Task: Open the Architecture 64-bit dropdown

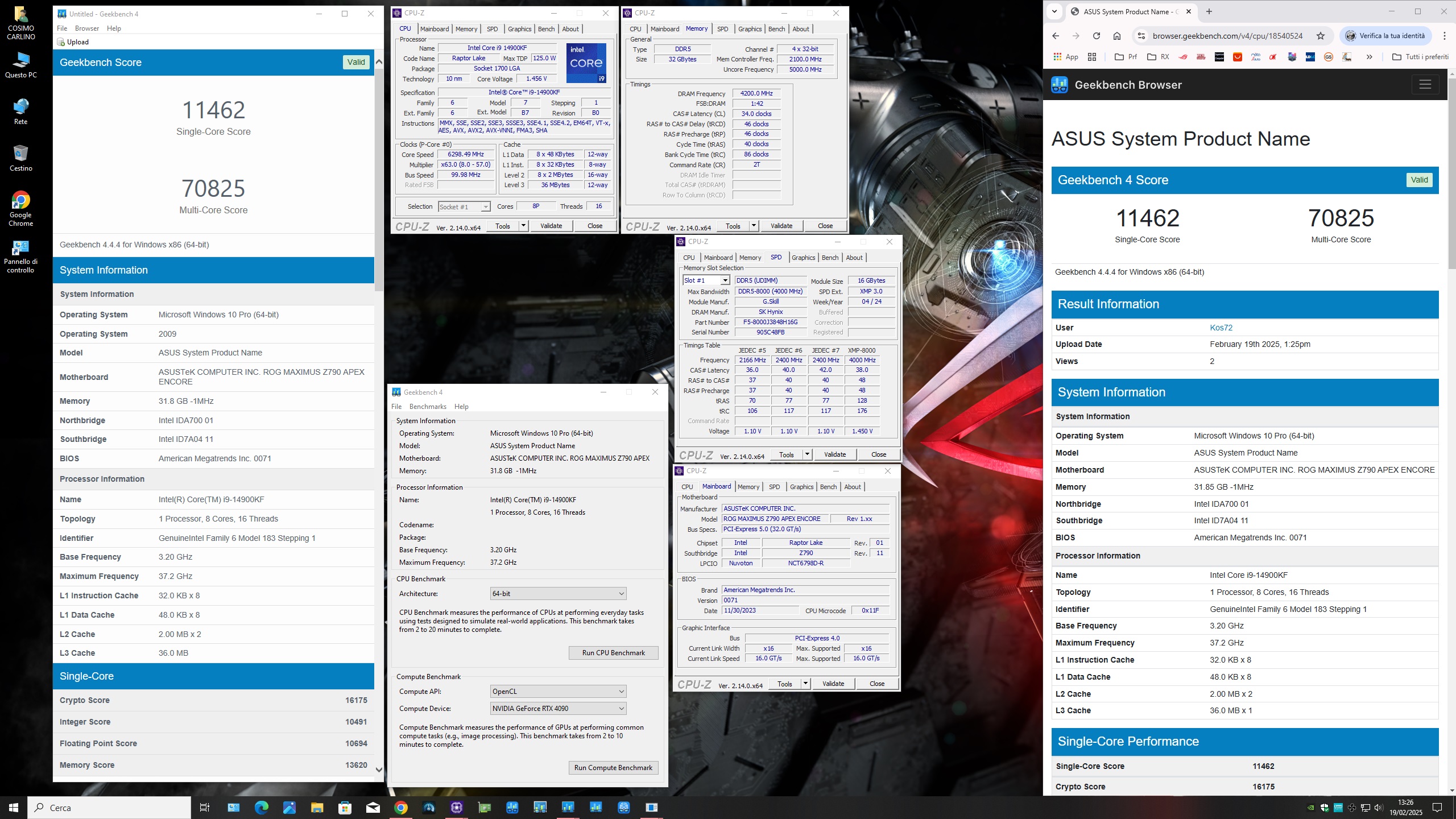Action: (558, 594)
